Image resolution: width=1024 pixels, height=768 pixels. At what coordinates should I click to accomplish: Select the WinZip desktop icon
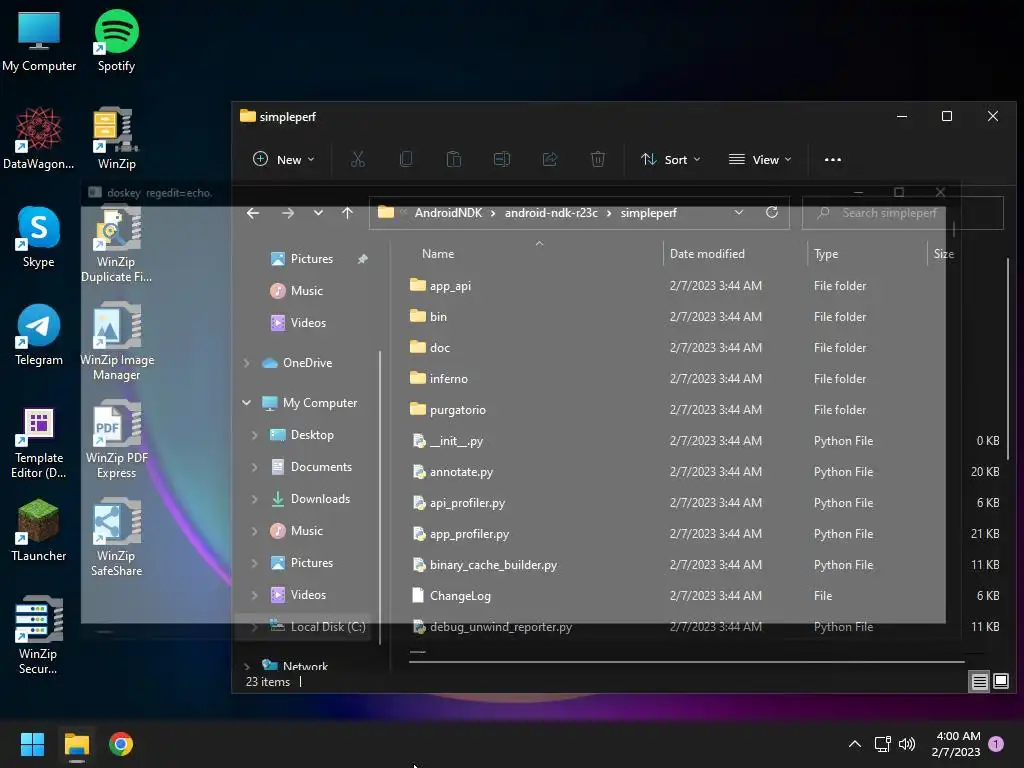coord(116,138)
